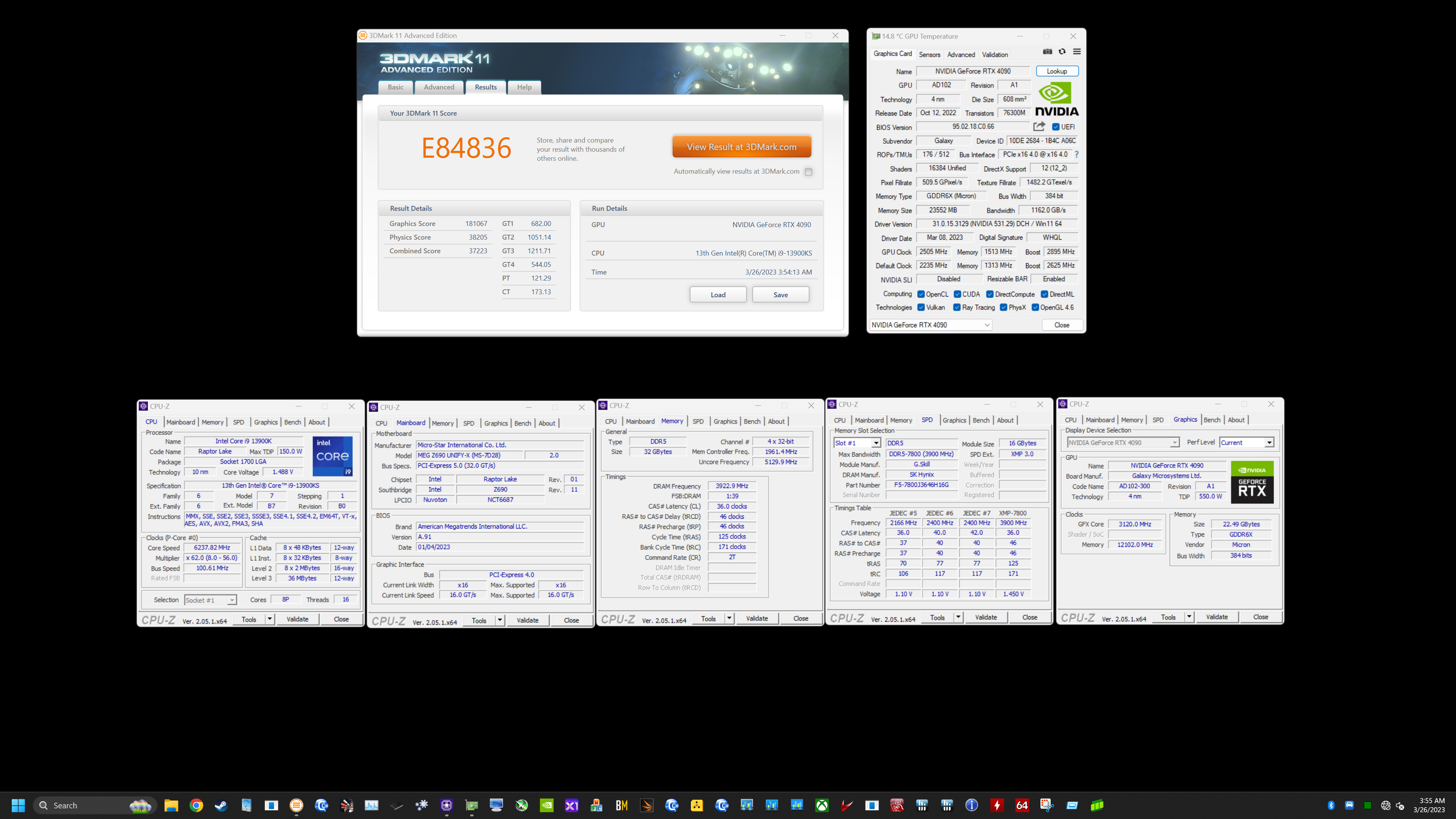The image size is (1456, 819).
Task: Click the Bus Interface question mark
Action: pyautogui.click(x=1076, y=154)
